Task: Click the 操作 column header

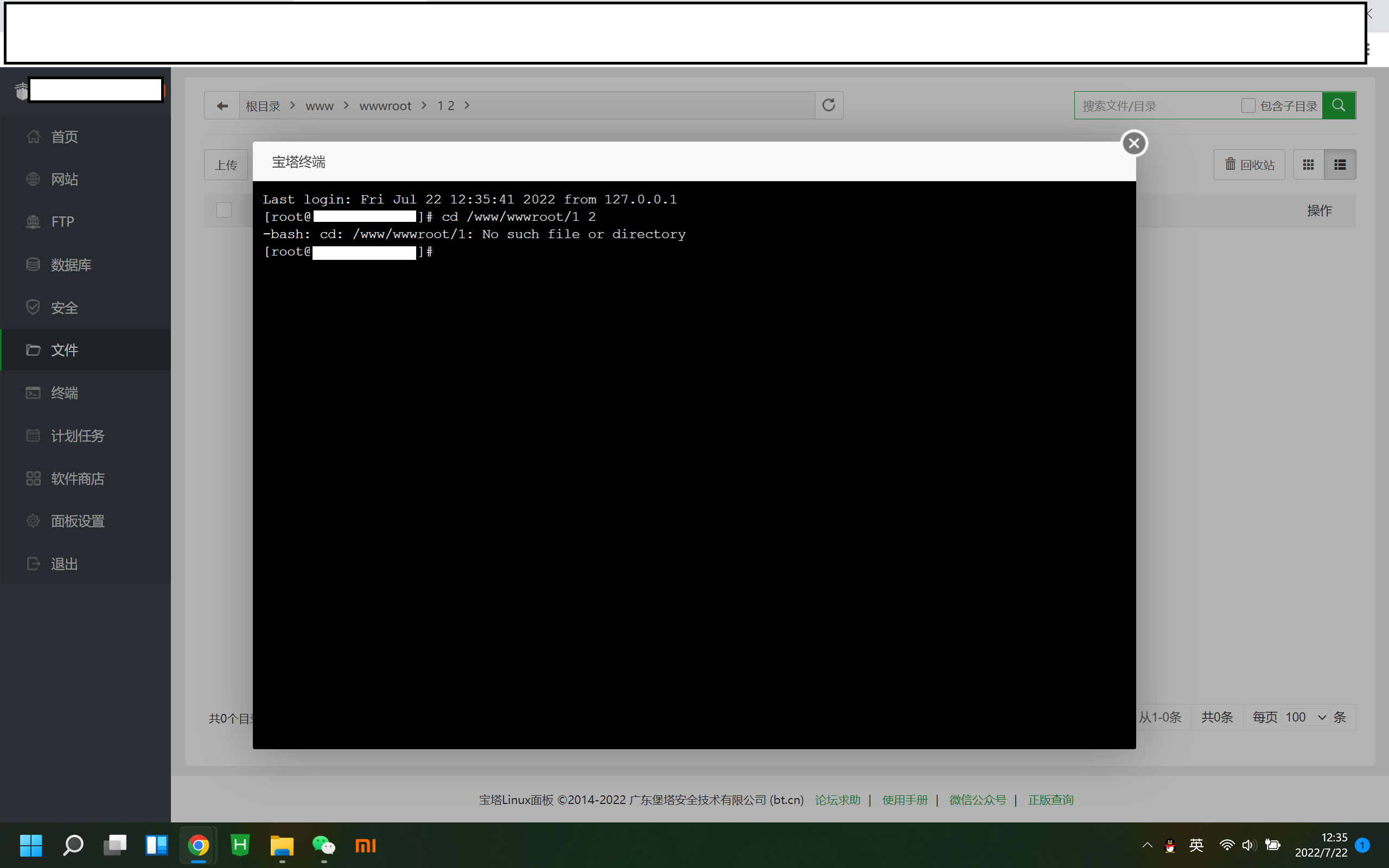Action: [x=1319, y=210]
